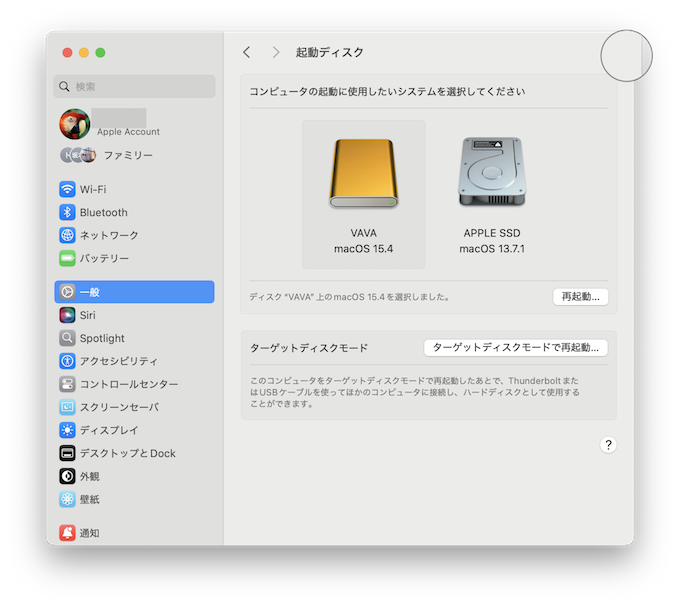Open Wi-Fi settings icon in sidebar
Image resolution: width=680 pixels, height=606 pixels.
67,189
